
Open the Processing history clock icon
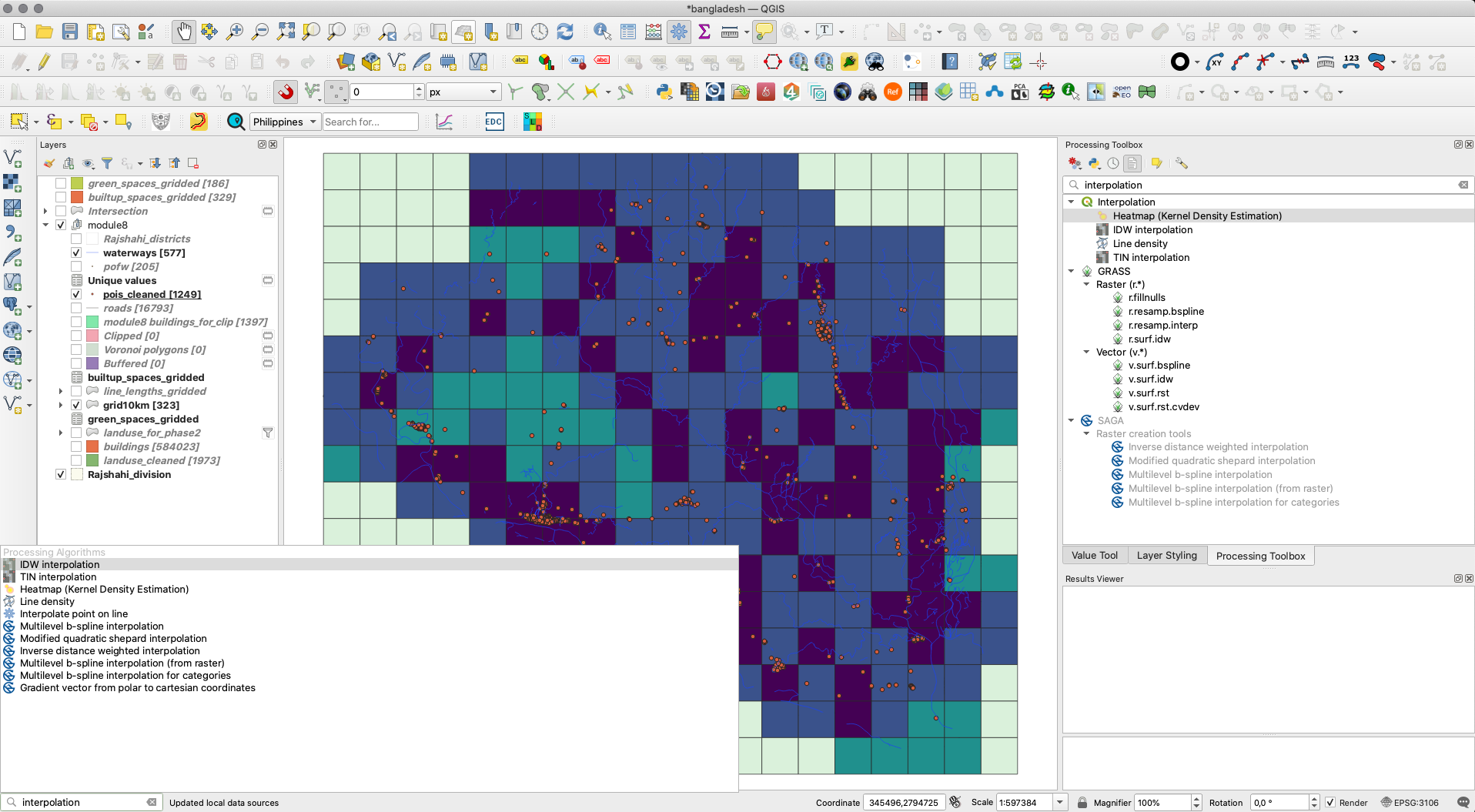pyautogui.click(x=1113, y=163)
